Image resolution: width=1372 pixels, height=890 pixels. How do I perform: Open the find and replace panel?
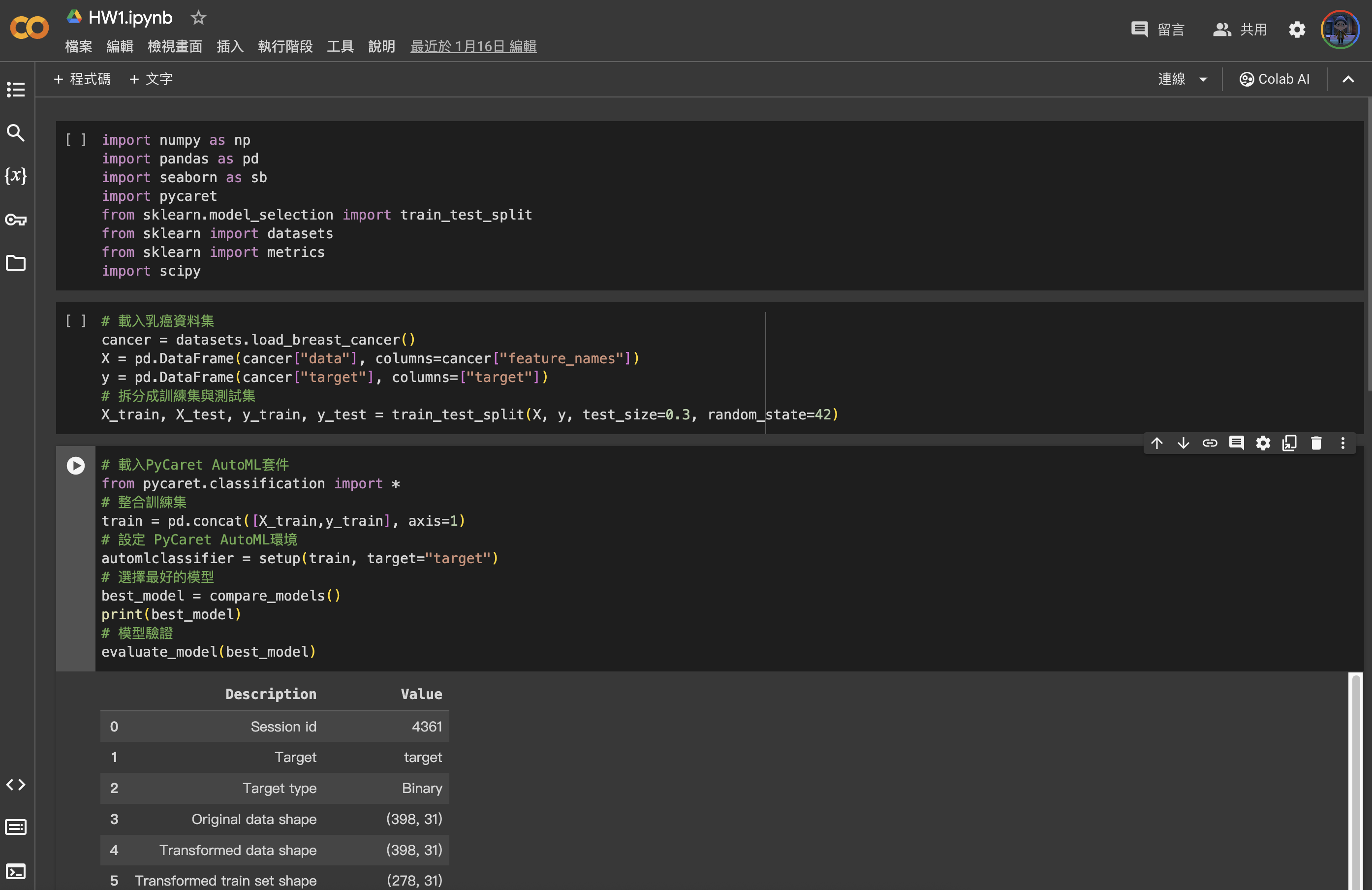tap(16, 133)
